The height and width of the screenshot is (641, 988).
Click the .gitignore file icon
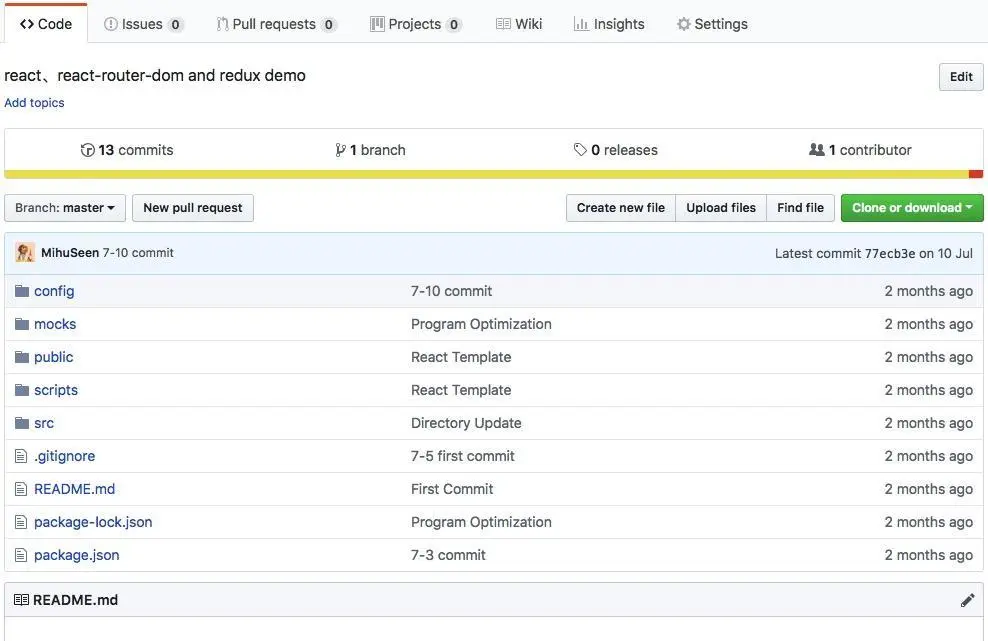(22, 456)
